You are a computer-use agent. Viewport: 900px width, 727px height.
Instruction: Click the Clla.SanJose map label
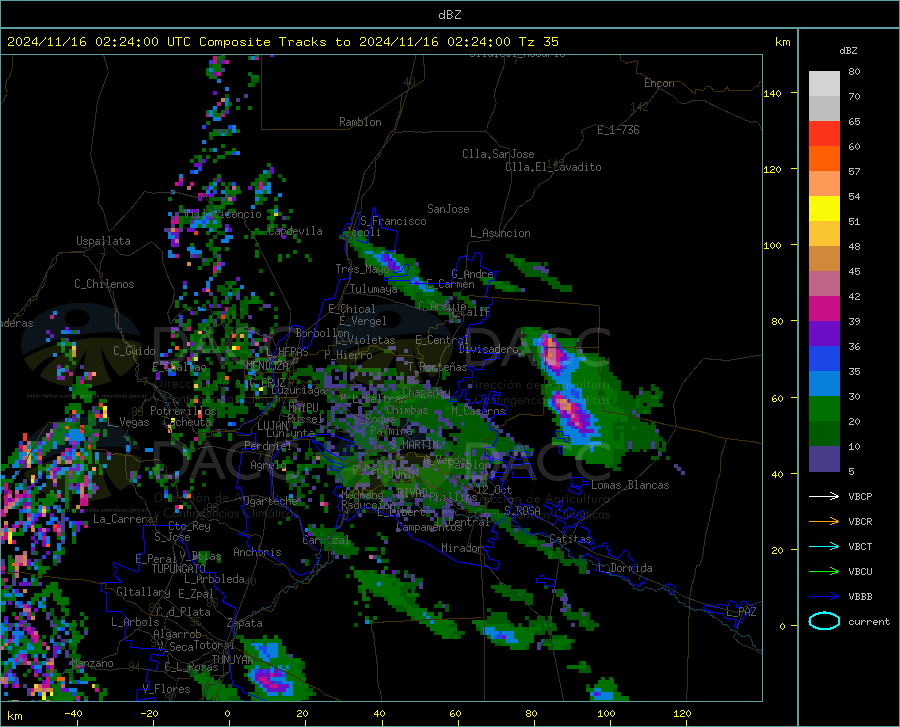point(498,154)
